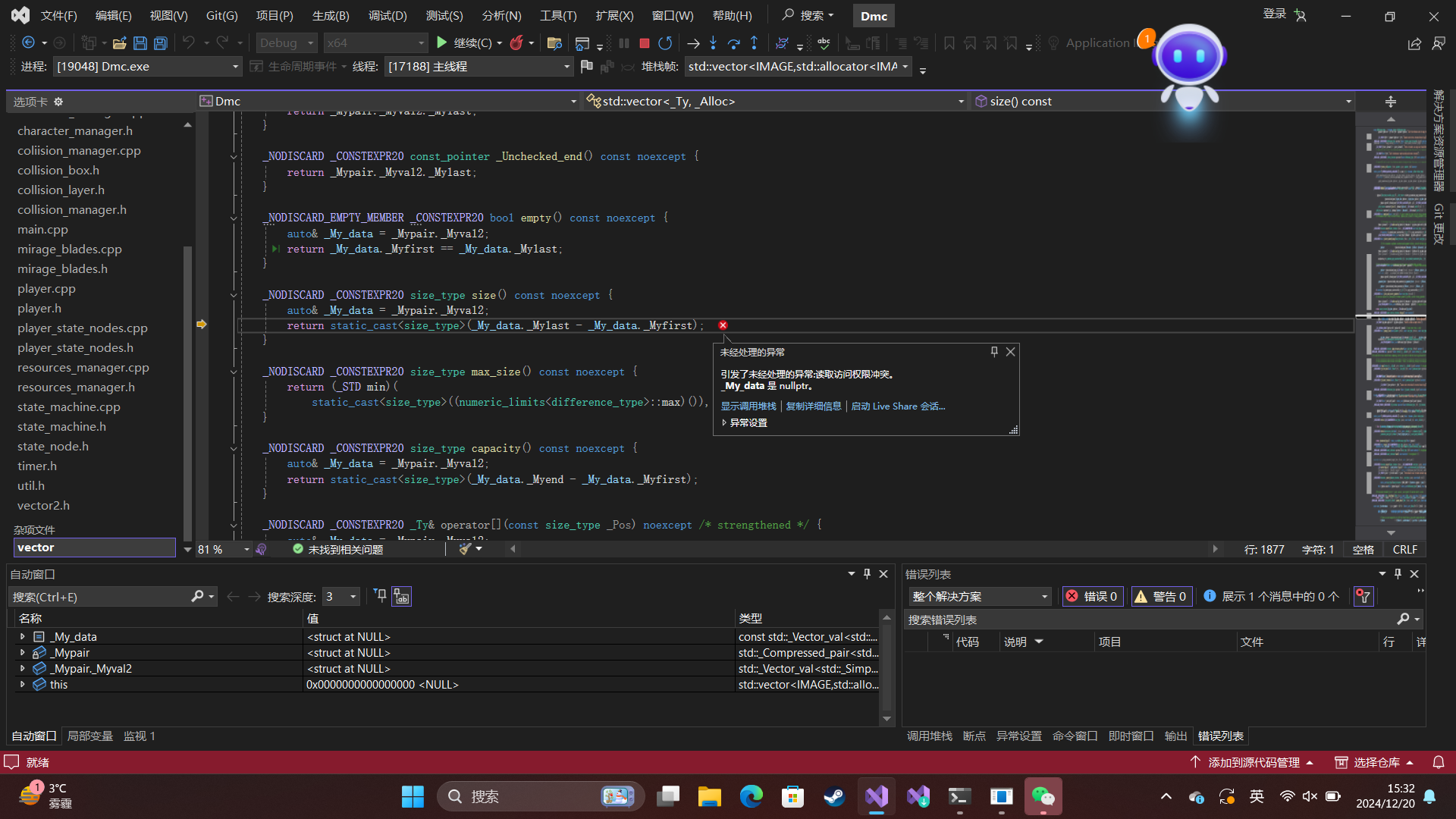Click the Open File folder icon
1456x819 pixels.
coord(119,43)
